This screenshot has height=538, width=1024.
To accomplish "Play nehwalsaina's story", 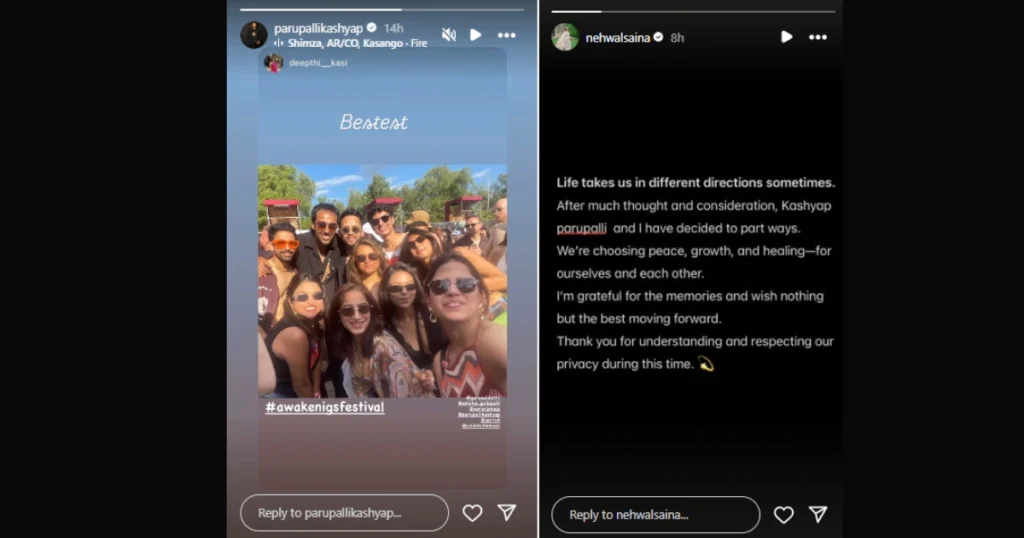I will click(786, 37).
